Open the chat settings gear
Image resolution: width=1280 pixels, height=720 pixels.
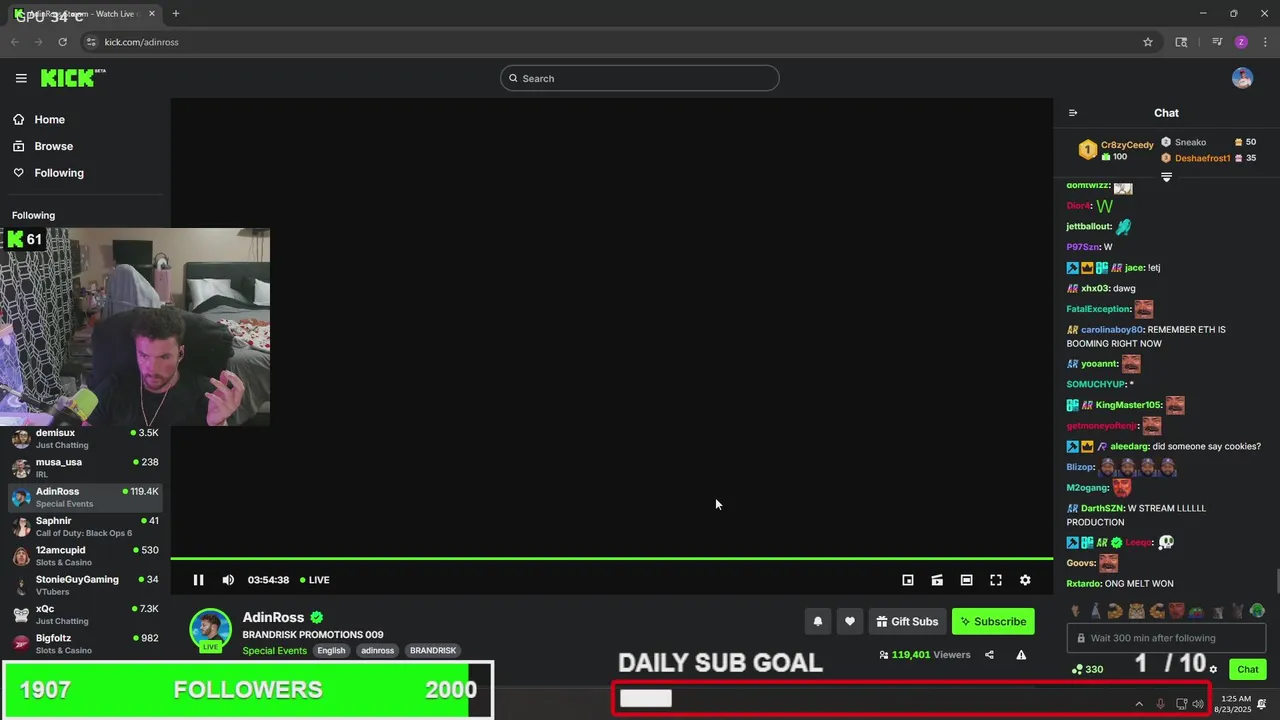pos(1213,670)
